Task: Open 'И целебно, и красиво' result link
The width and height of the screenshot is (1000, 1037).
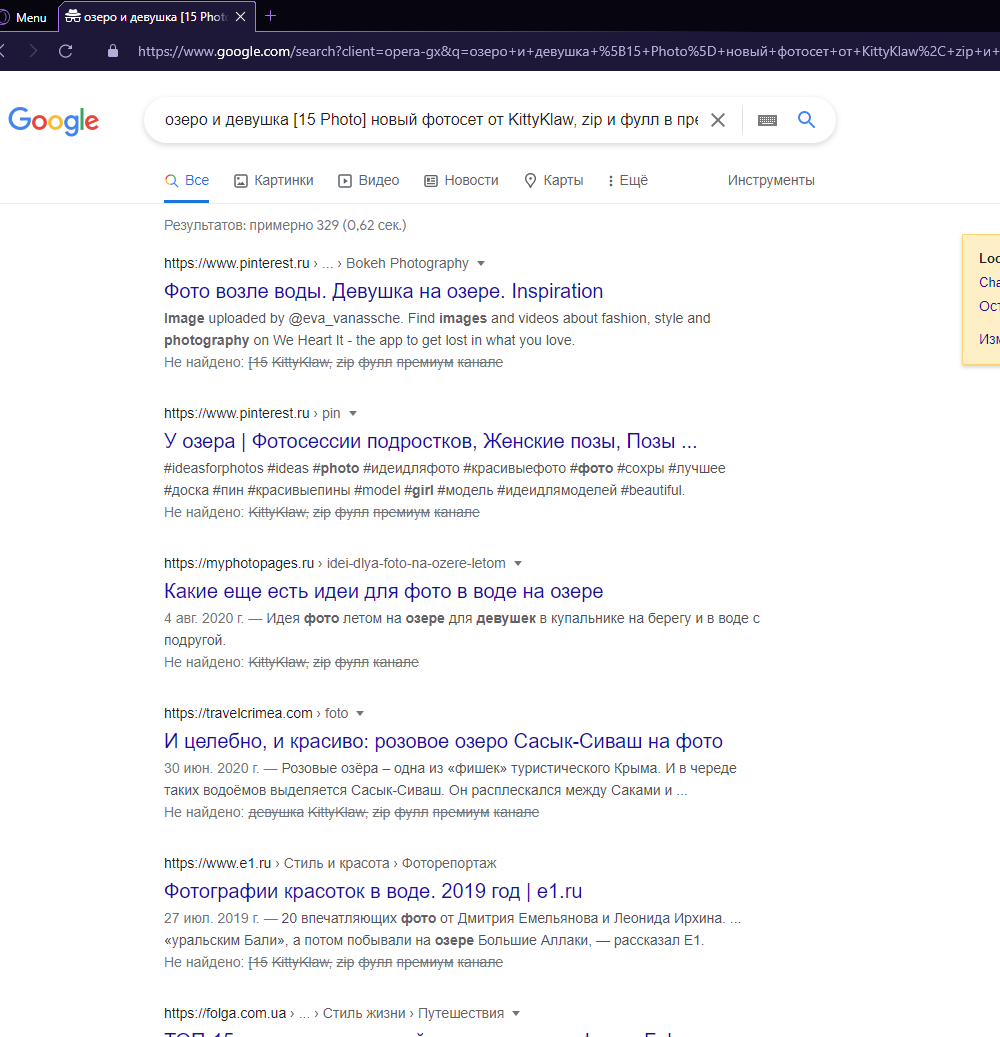Action: (x=443, y=741)
